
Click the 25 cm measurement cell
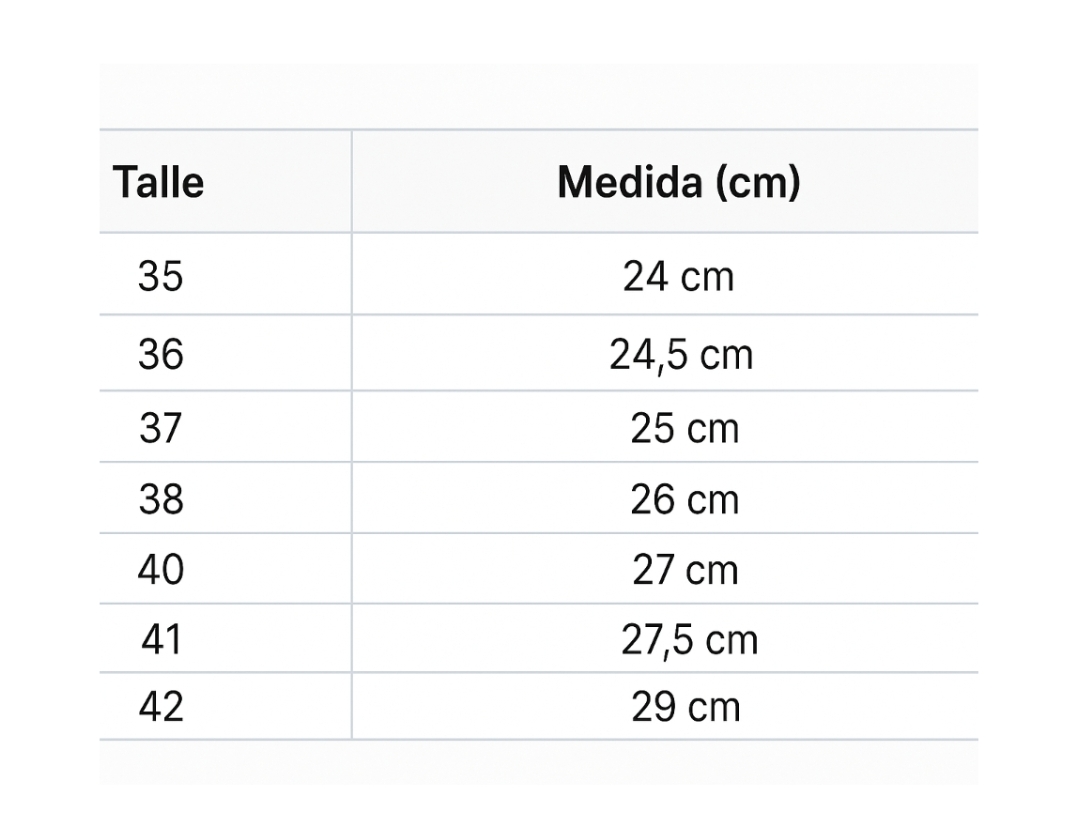[684, 429]
